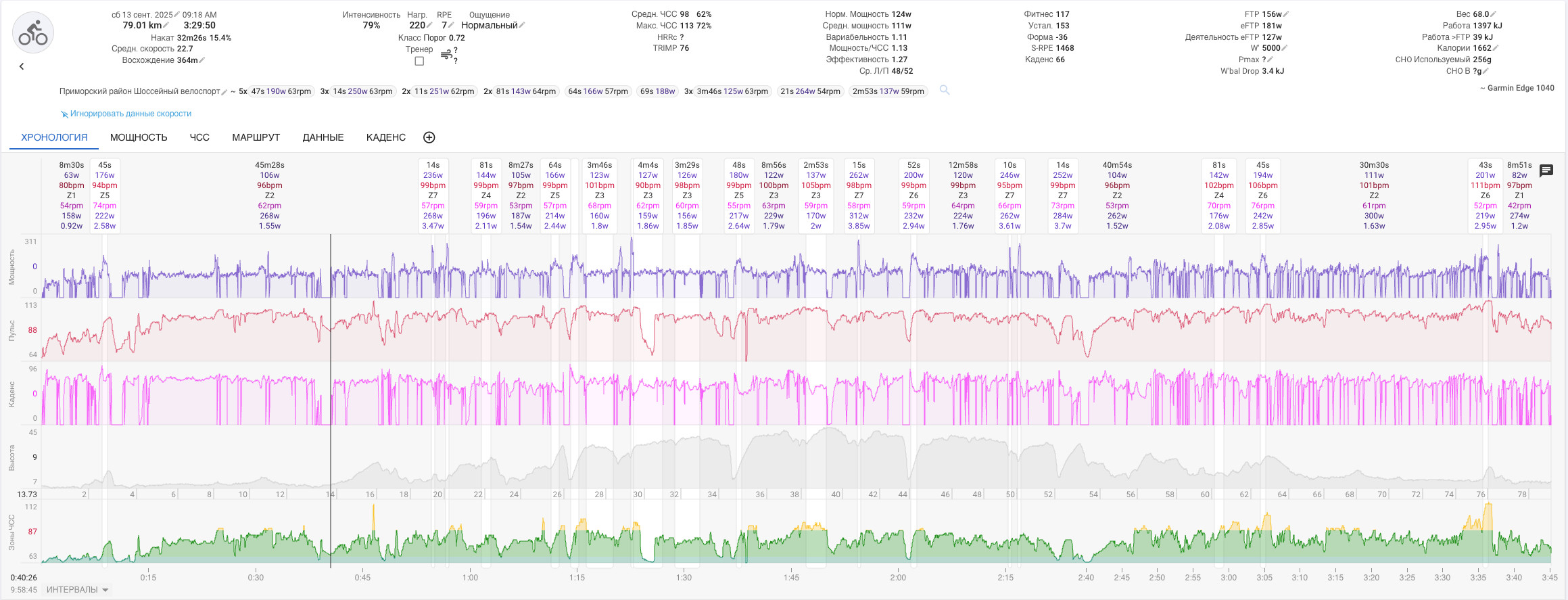Rename the Приморский район activity title

(224, 91)
